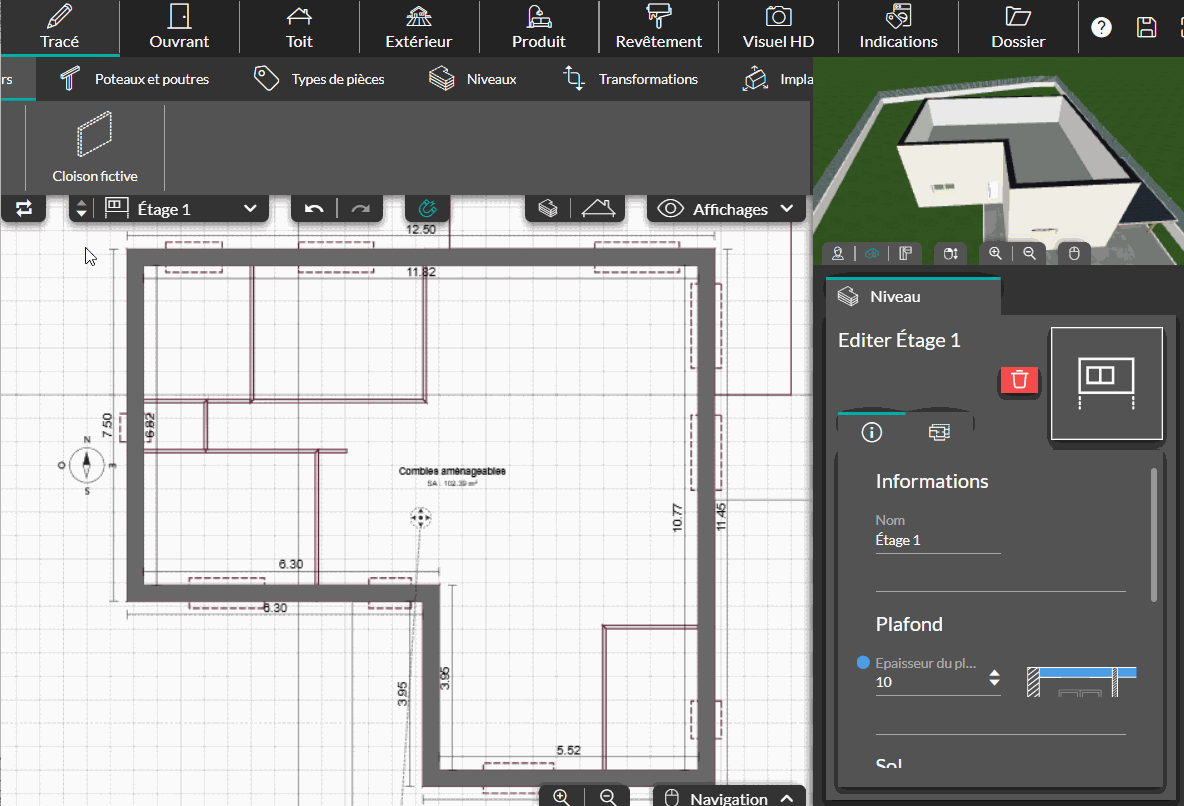
Task: Click the roof outline icon in toolbar
Action: (598, 208)
